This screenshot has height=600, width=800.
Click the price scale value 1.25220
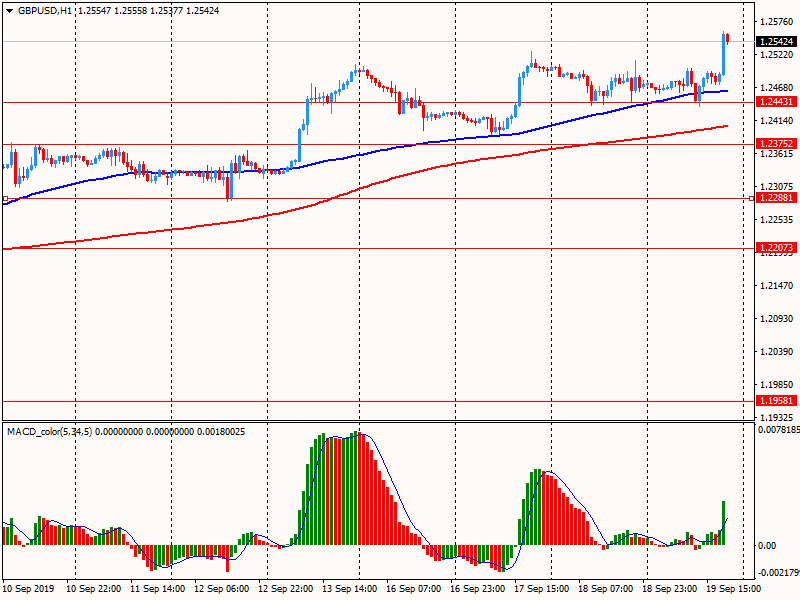coord(777,55)
